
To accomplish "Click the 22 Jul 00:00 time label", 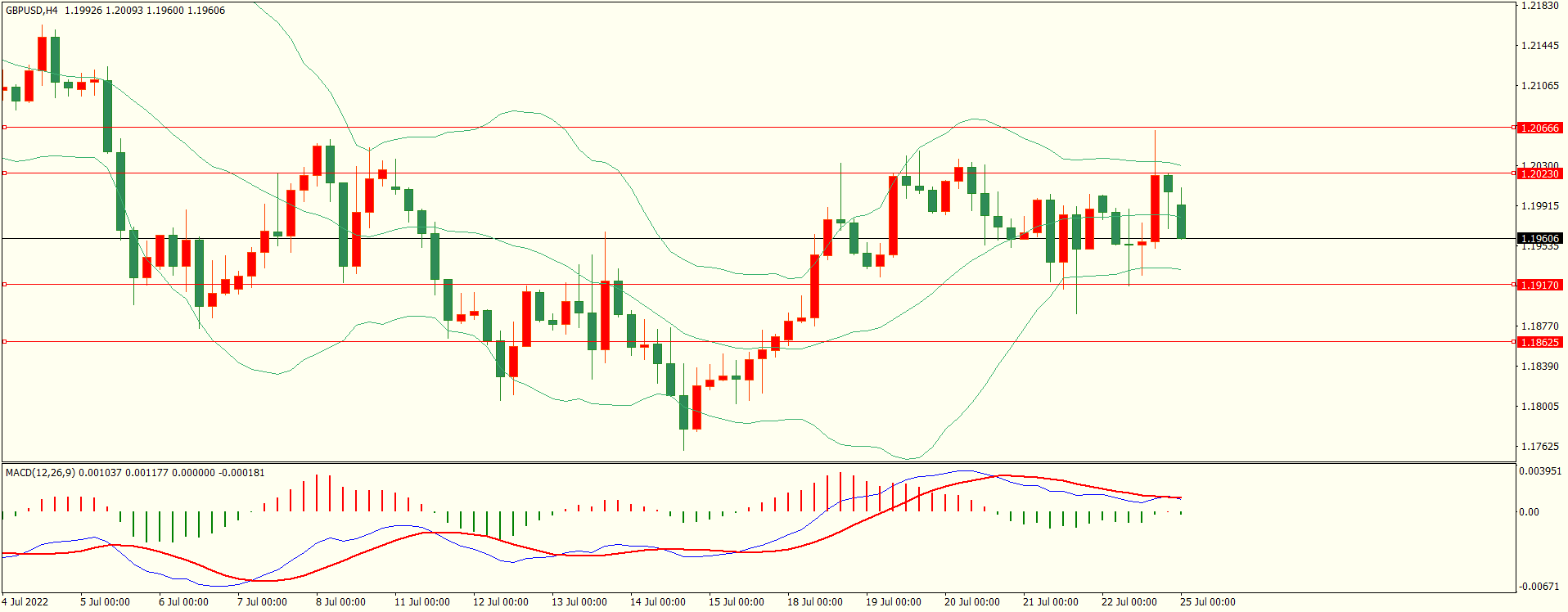I will (1129, 602).
